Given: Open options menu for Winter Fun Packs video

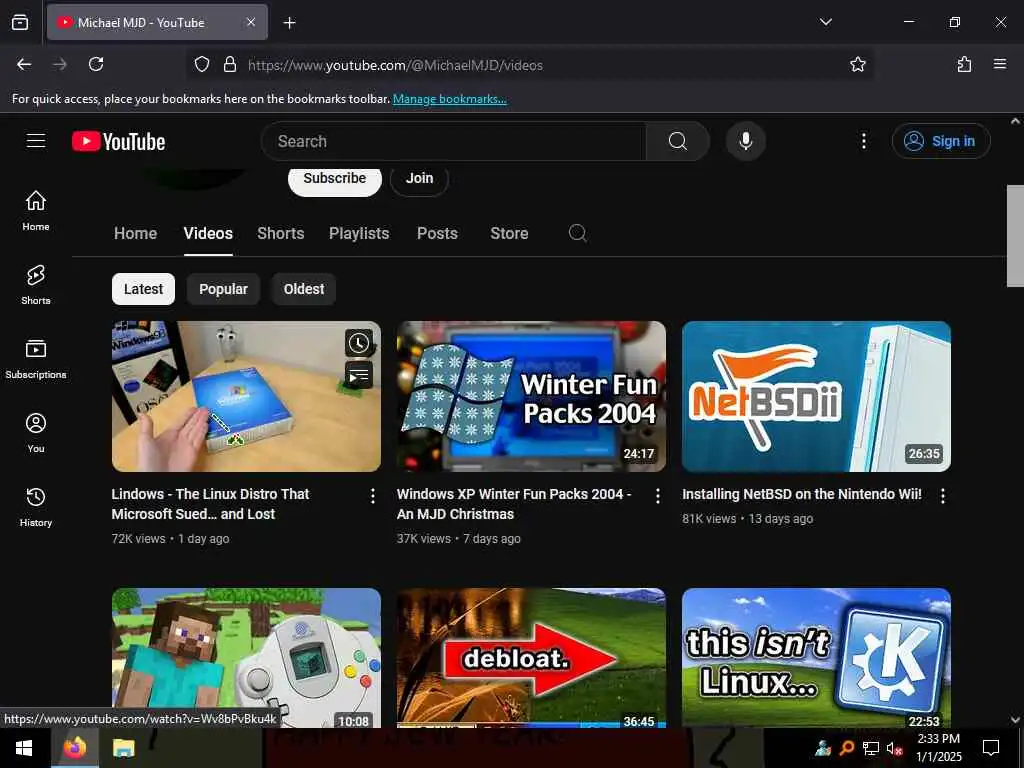Looking at the screenshot, I should point(658,496).
